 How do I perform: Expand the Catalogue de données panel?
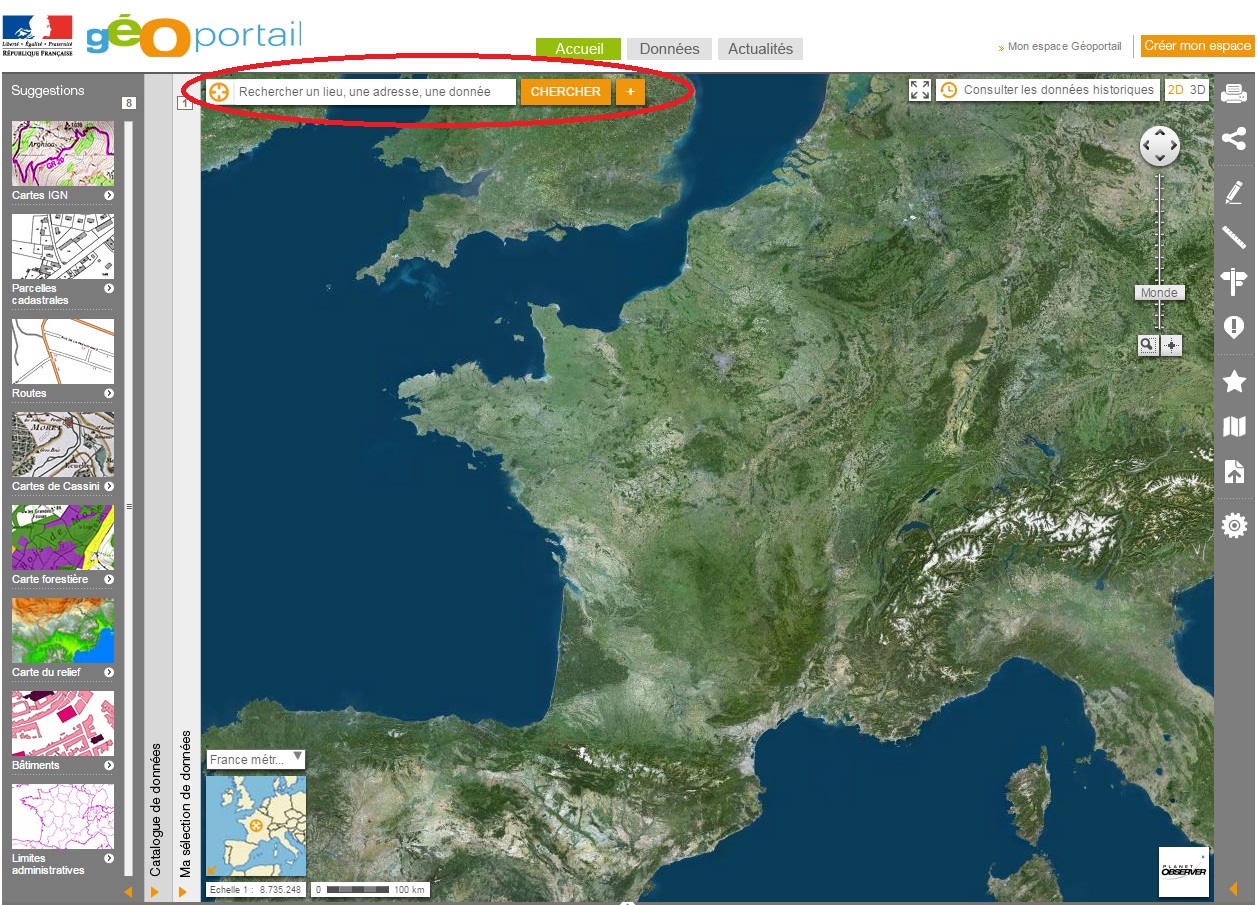tap(155, 891)
